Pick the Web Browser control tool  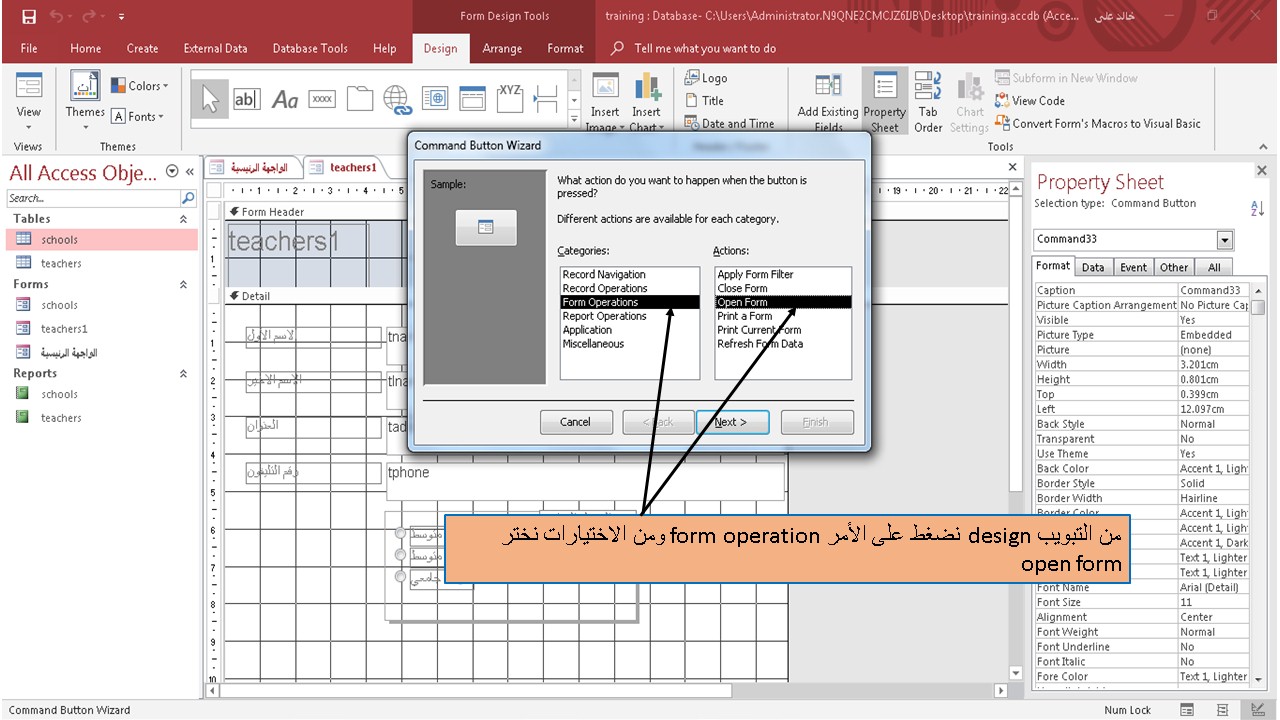point(435,98)
